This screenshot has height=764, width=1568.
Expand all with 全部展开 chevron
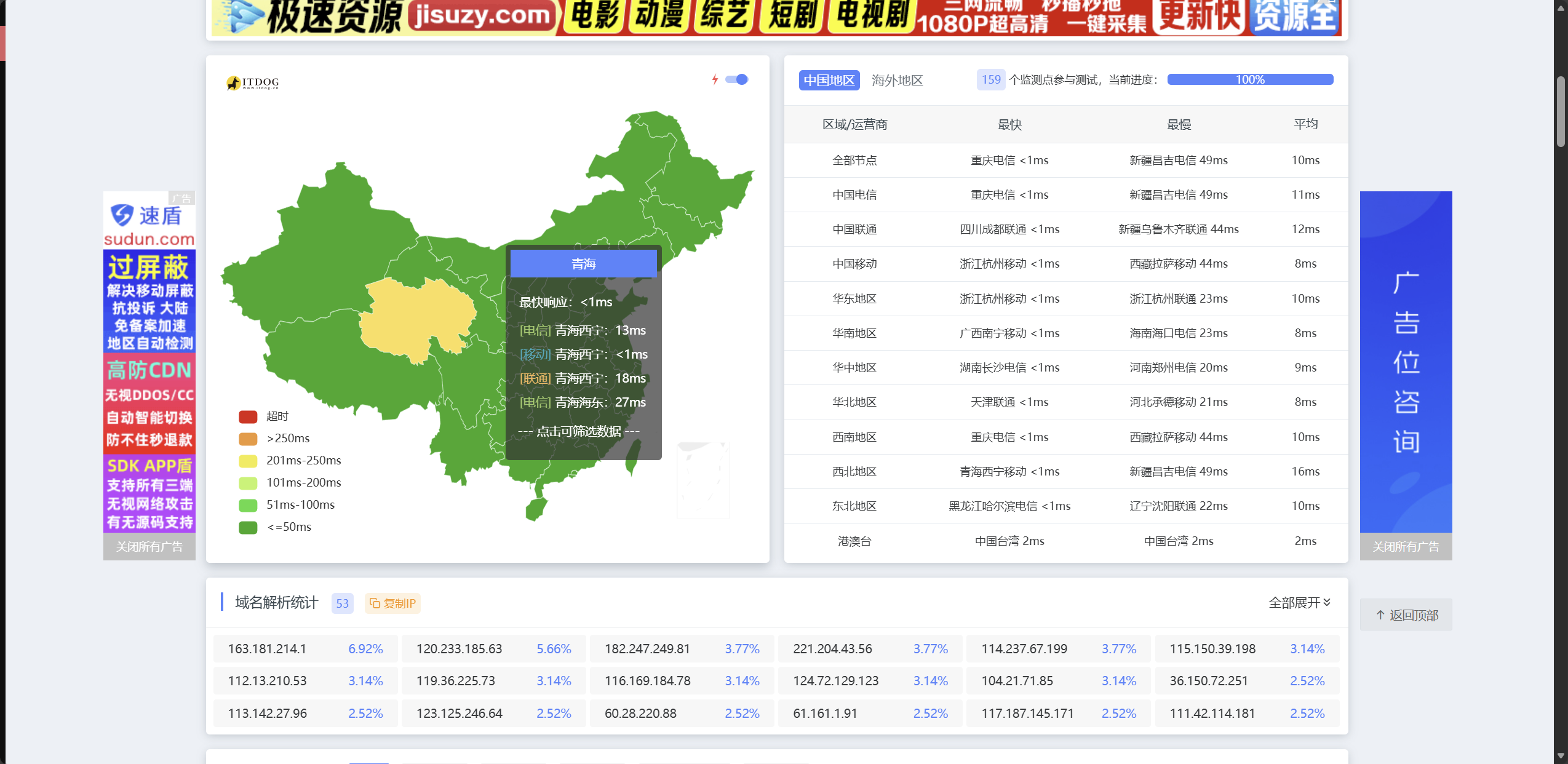(1327, 602)
